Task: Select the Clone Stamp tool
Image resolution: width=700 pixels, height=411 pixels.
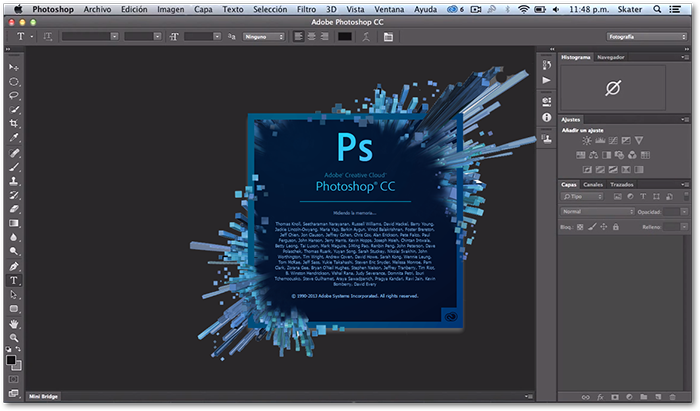Action: click(x=14, y=181)
